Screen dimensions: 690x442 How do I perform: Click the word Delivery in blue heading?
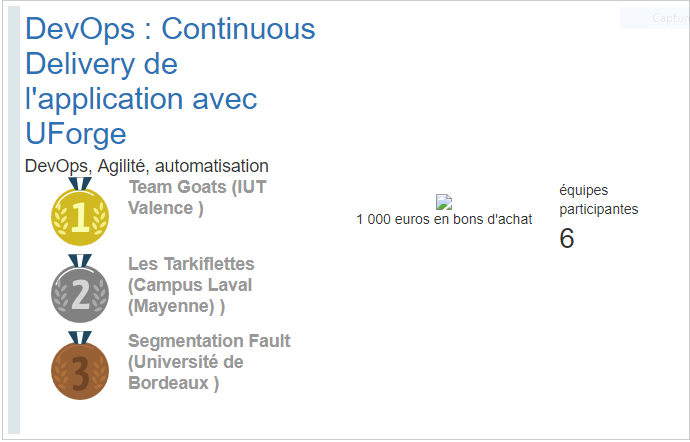coord(80,64)
